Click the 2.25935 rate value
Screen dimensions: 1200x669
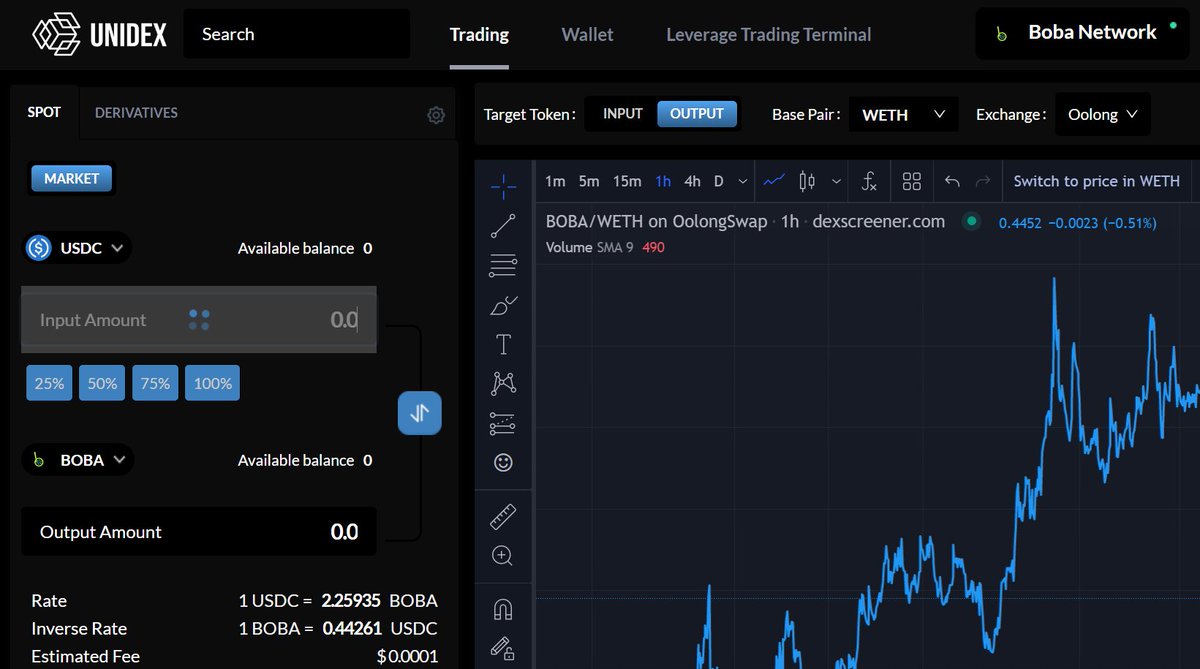coord(351,601)
